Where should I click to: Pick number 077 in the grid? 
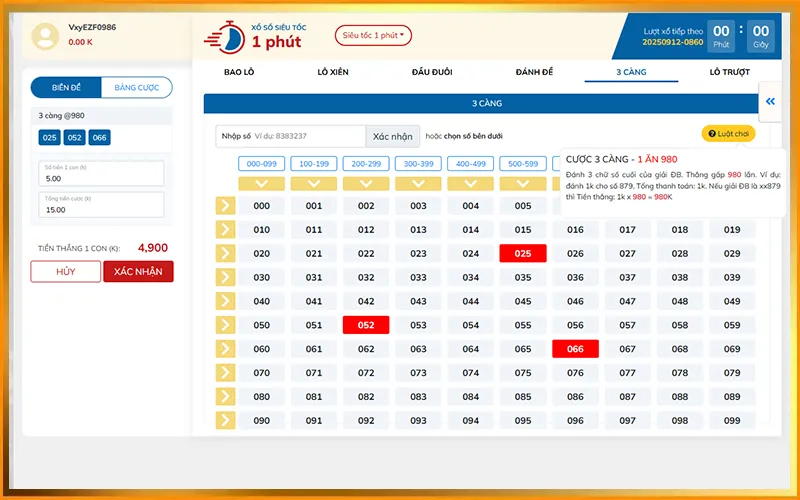[628, 372]
